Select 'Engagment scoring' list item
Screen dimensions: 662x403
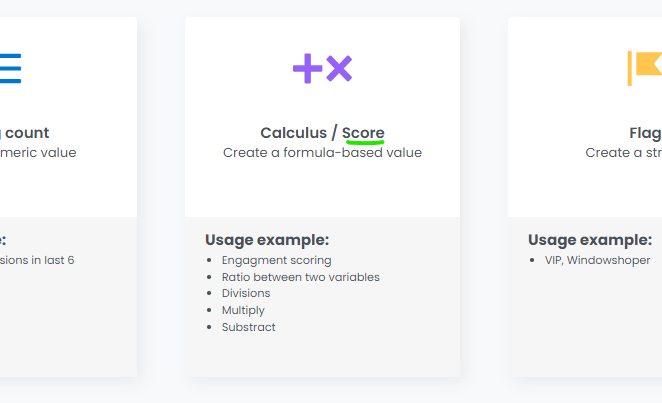point(276,260)
